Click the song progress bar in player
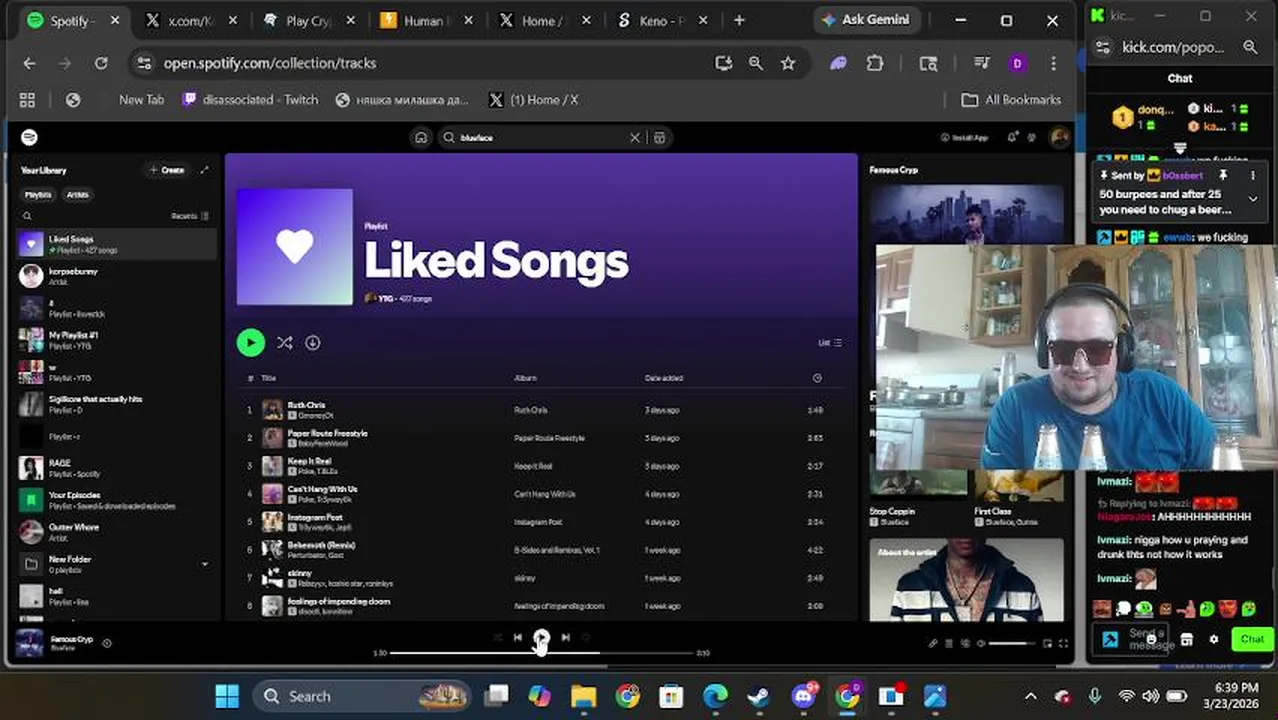Viewport: 1278px width, 720px height. [541, 653]
